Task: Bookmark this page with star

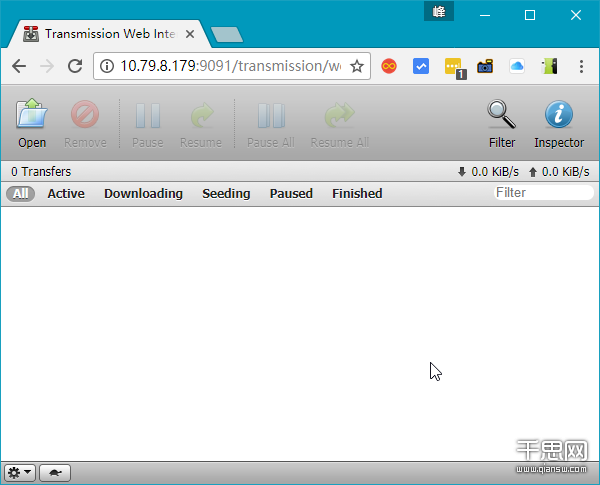Action: pos(357,66)
